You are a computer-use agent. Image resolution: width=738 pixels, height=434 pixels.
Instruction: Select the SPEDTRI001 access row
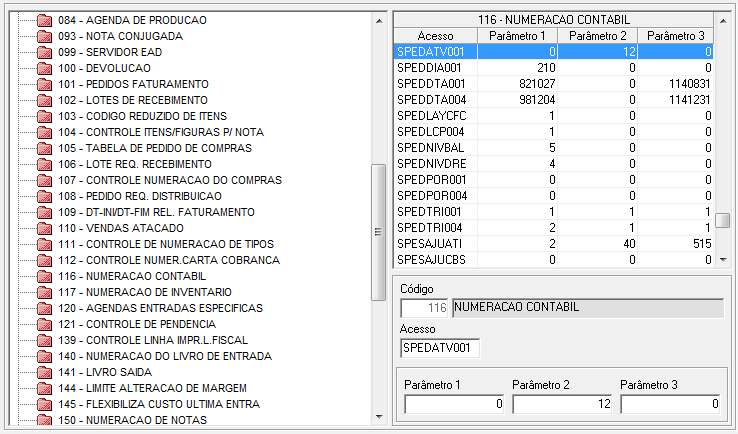pyautogui.click(x=553, y=212)
